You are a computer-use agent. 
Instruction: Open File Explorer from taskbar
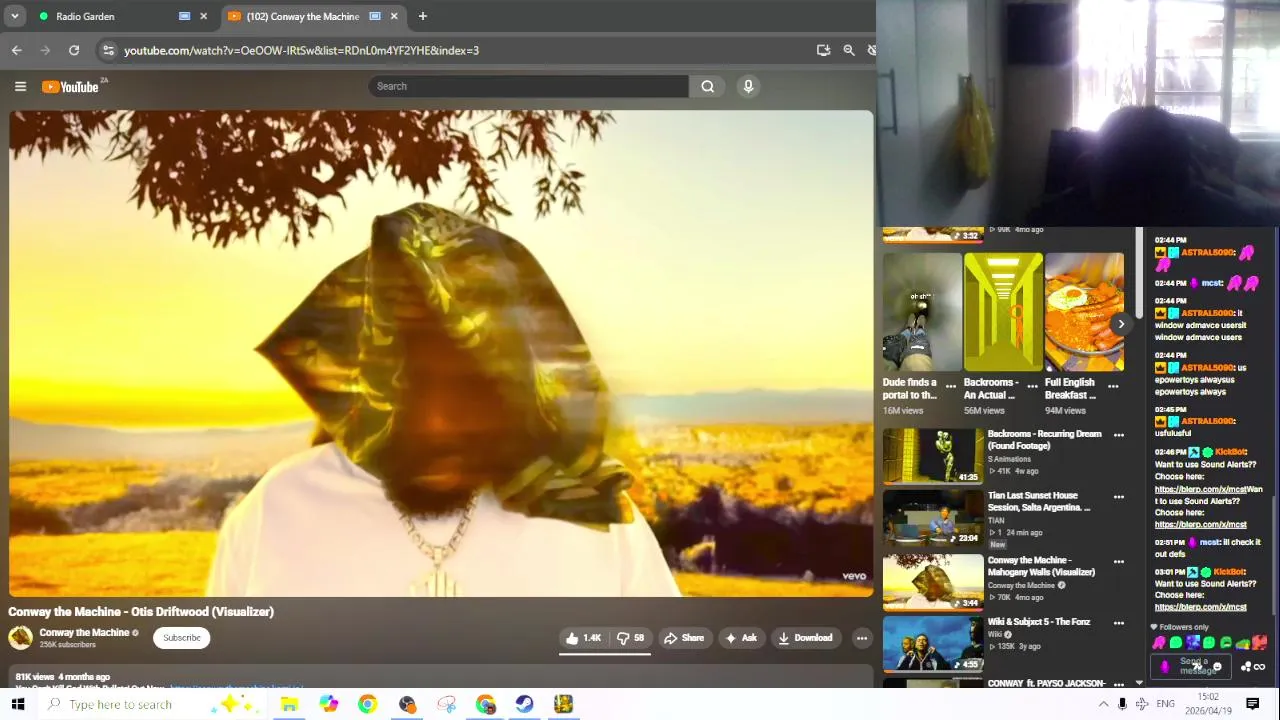pos(289,704)
